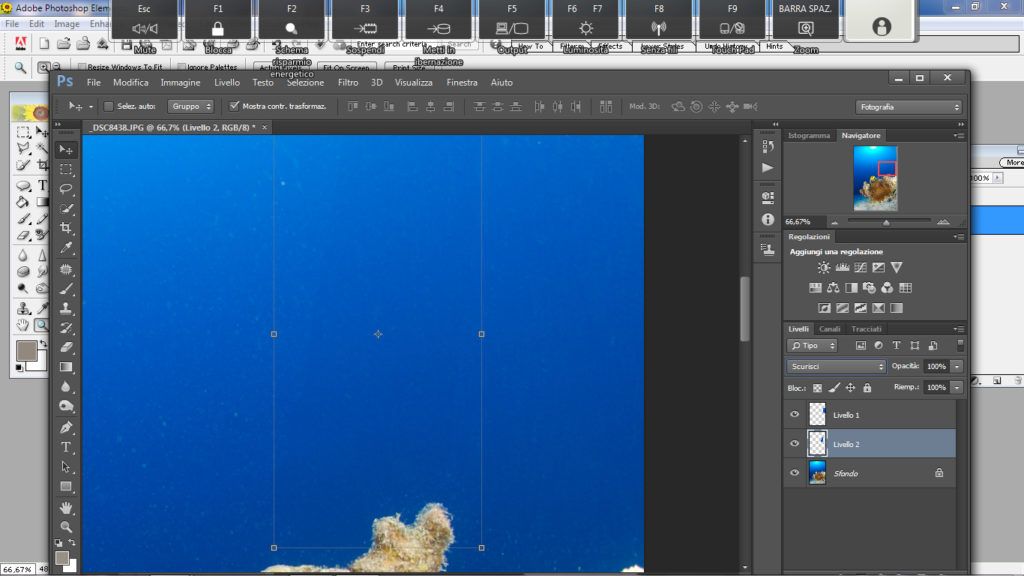Viewport: 1024px width, 576px height.
Task: Switch to the Istogramma panel tab
Action: tap(808, 135)
